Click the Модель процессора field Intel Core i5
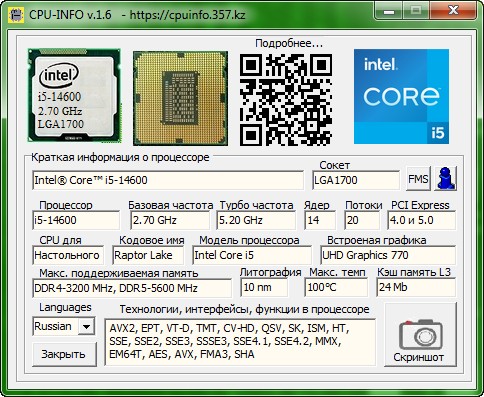 [252, 255]
